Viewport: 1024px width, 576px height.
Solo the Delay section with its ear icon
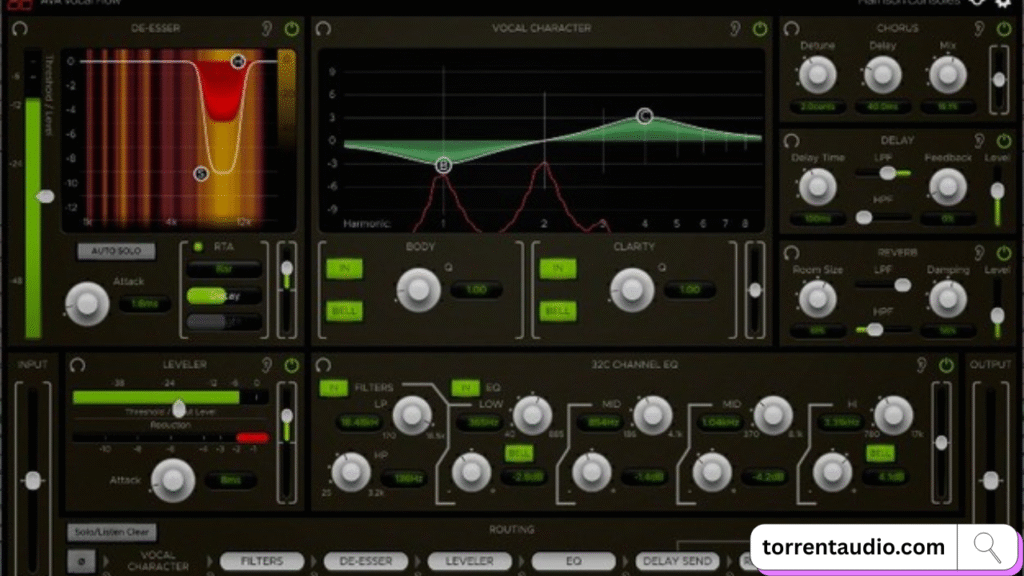[979, 141]
